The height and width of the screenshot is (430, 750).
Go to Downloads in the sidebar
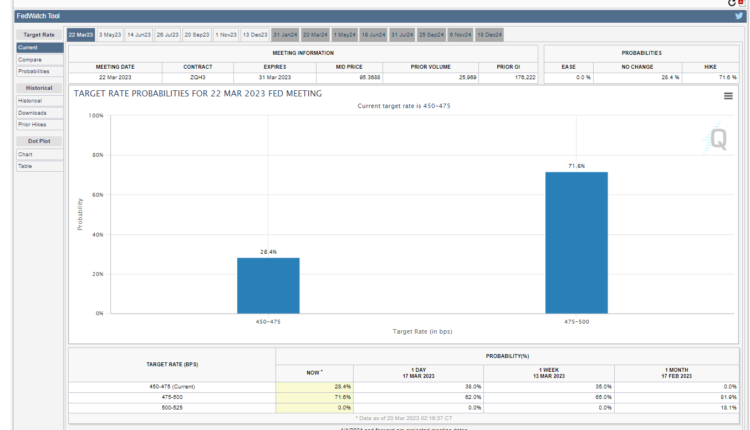[x=32, y=113]
